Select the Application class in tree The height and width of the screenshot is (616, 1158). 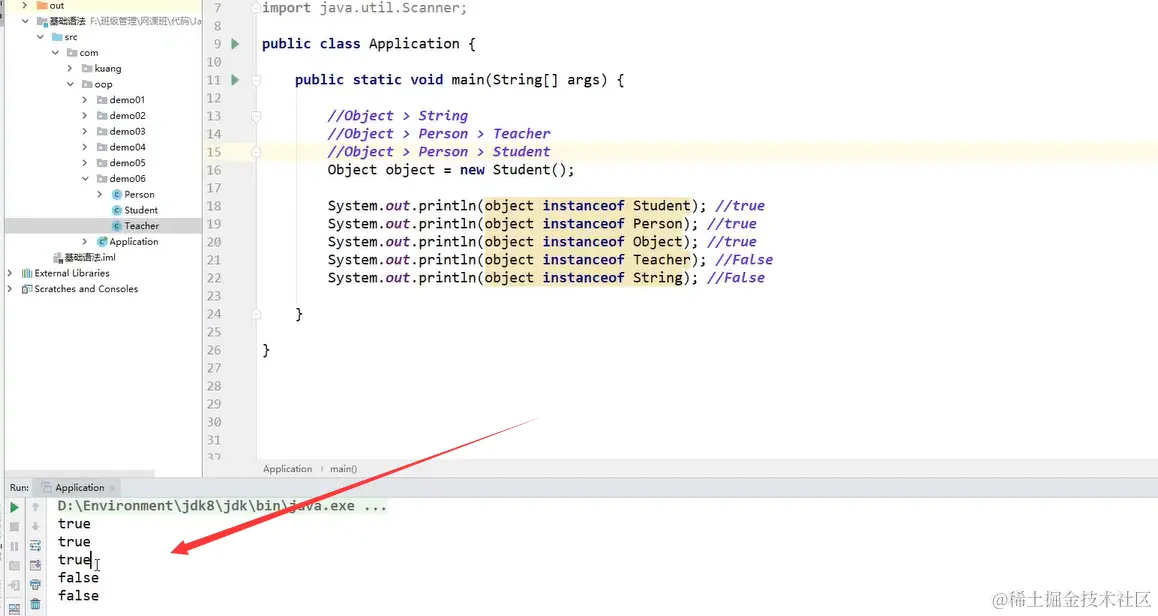coord(133,242)
